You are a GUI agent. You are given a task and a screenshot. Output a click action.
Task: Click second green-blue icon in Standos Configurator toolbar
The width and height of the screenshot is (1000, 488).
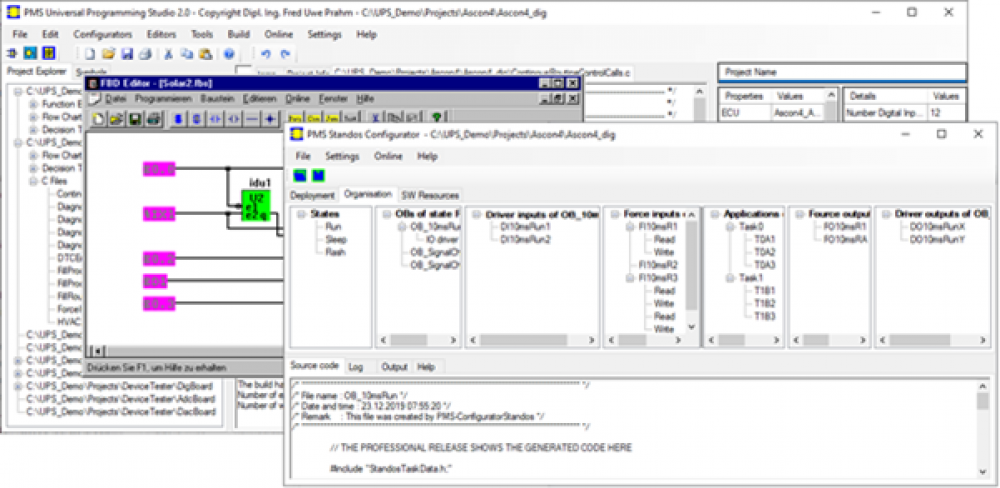tap(319, 175)
